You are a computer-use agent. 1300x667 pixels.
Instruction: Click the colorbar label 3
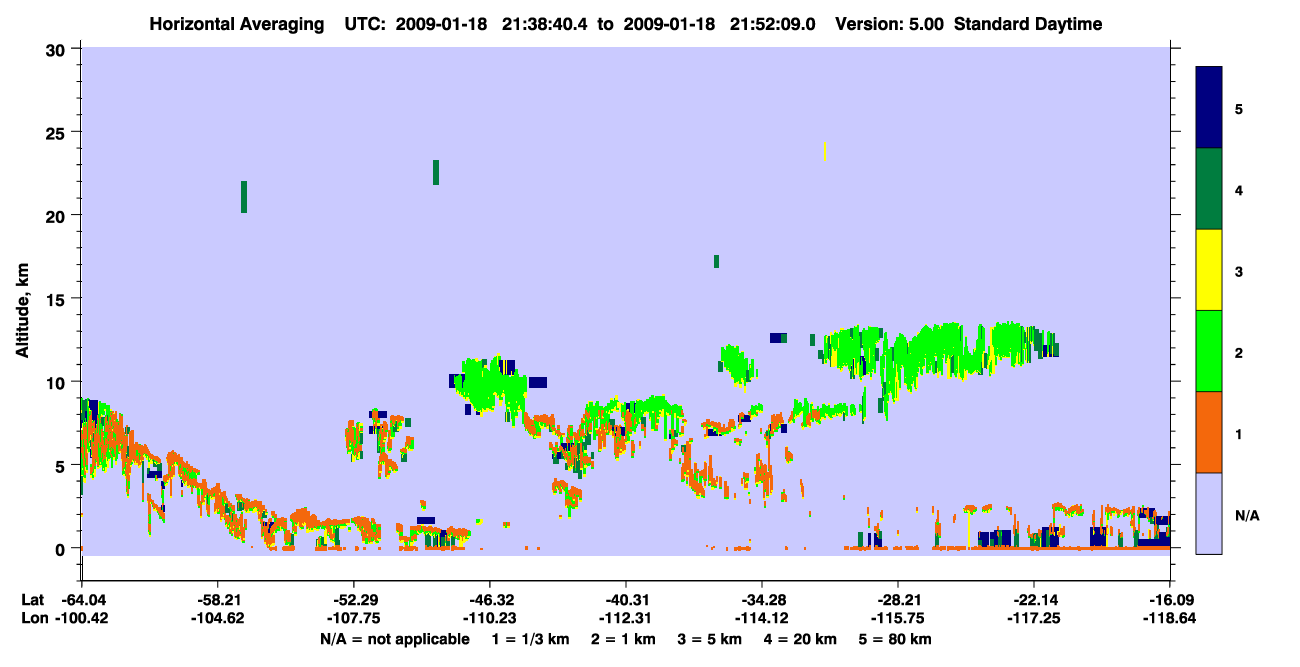[1239, 271]
